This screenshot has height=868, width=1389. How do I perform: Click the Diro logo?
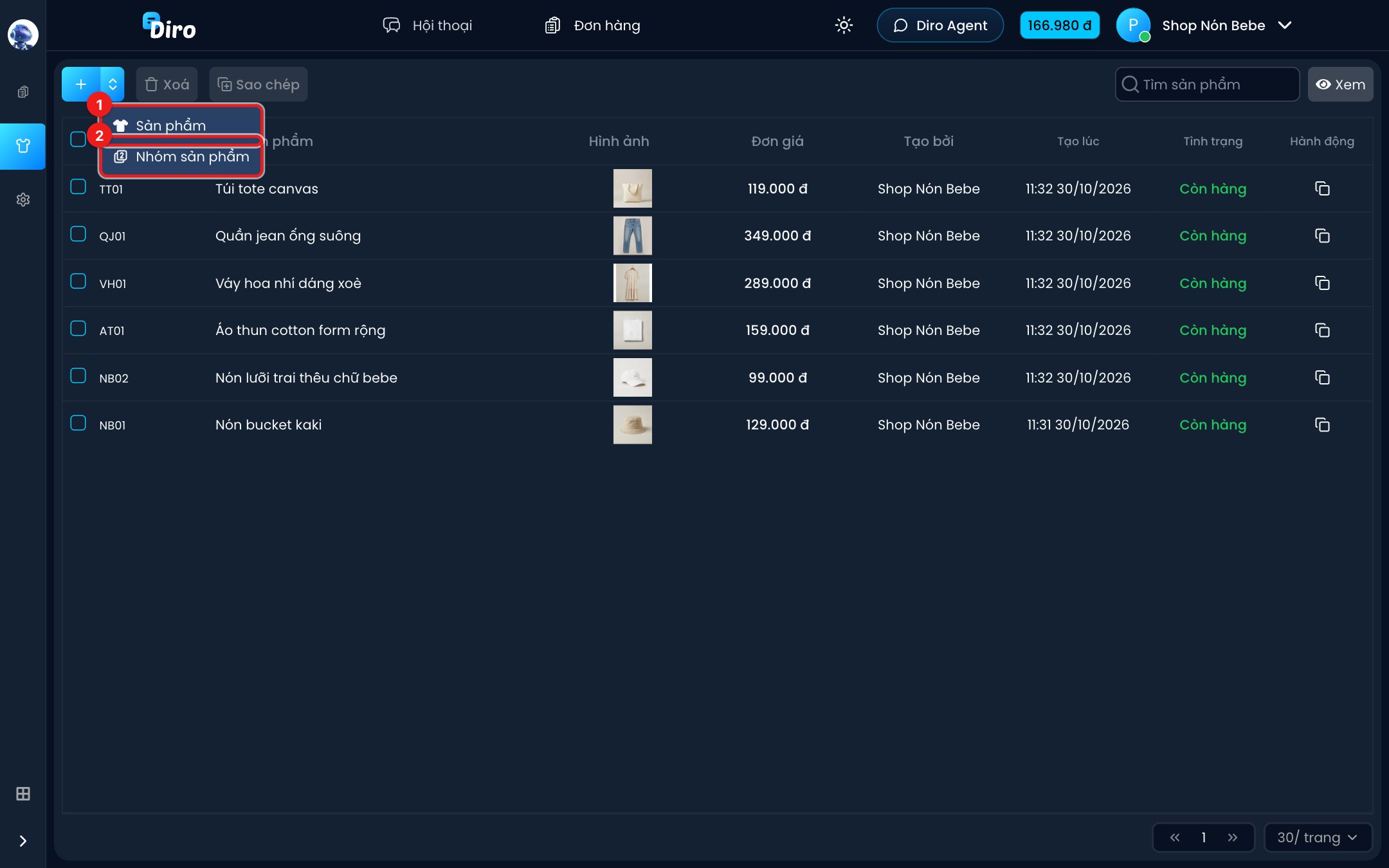169,26
